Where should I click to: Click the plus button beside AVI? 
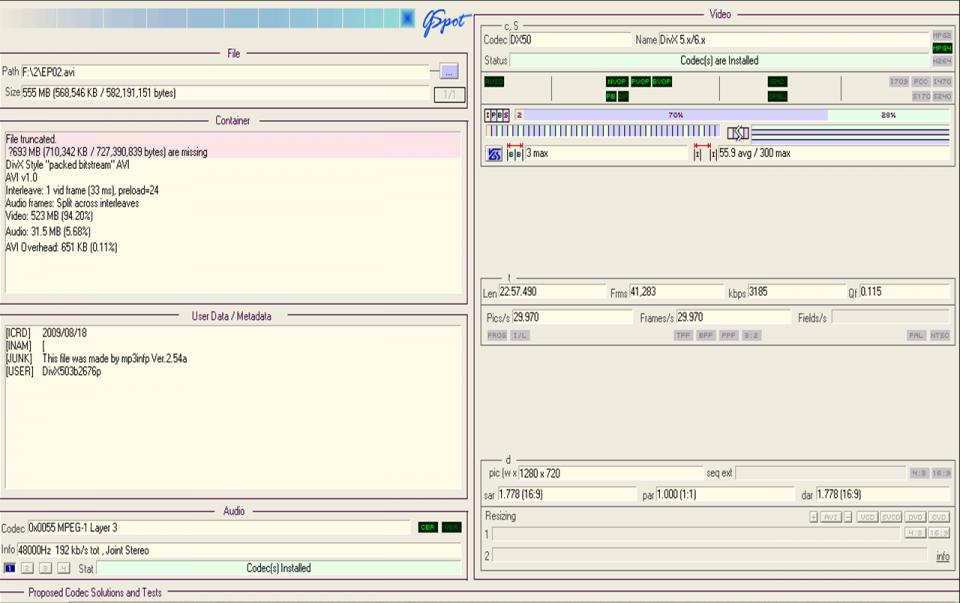tap(814, 517)
